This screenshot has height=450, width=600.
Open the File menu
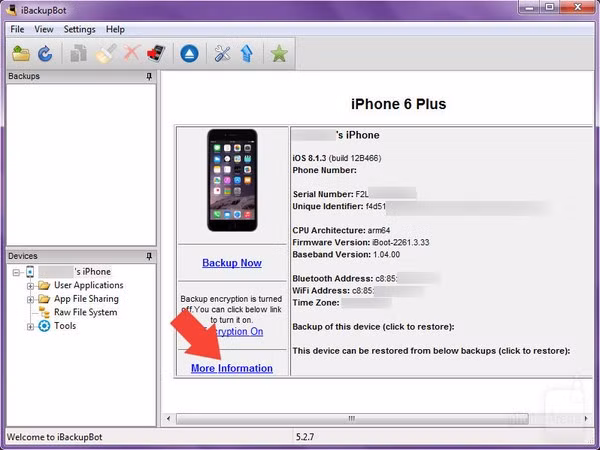(x=18, y=30)
